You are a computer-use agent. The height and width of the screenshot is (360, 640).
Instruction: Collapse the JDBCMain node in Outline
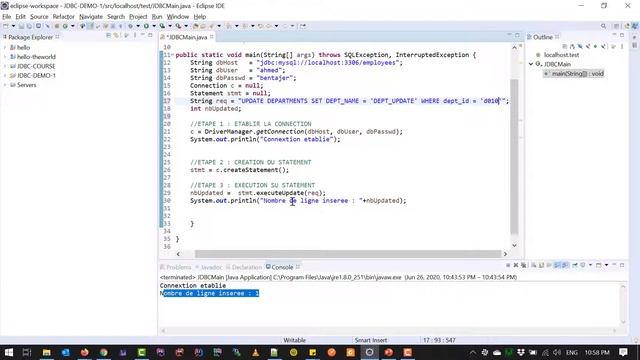(531, 64)
